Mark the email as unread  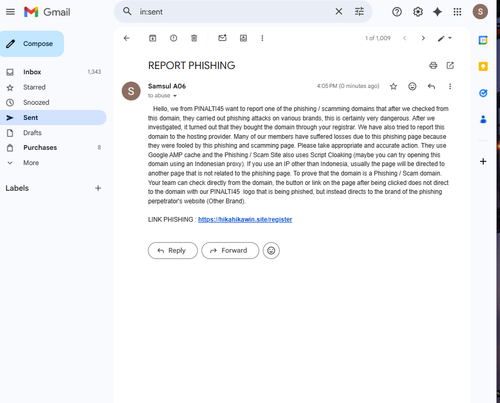click(x=222, y=38)
